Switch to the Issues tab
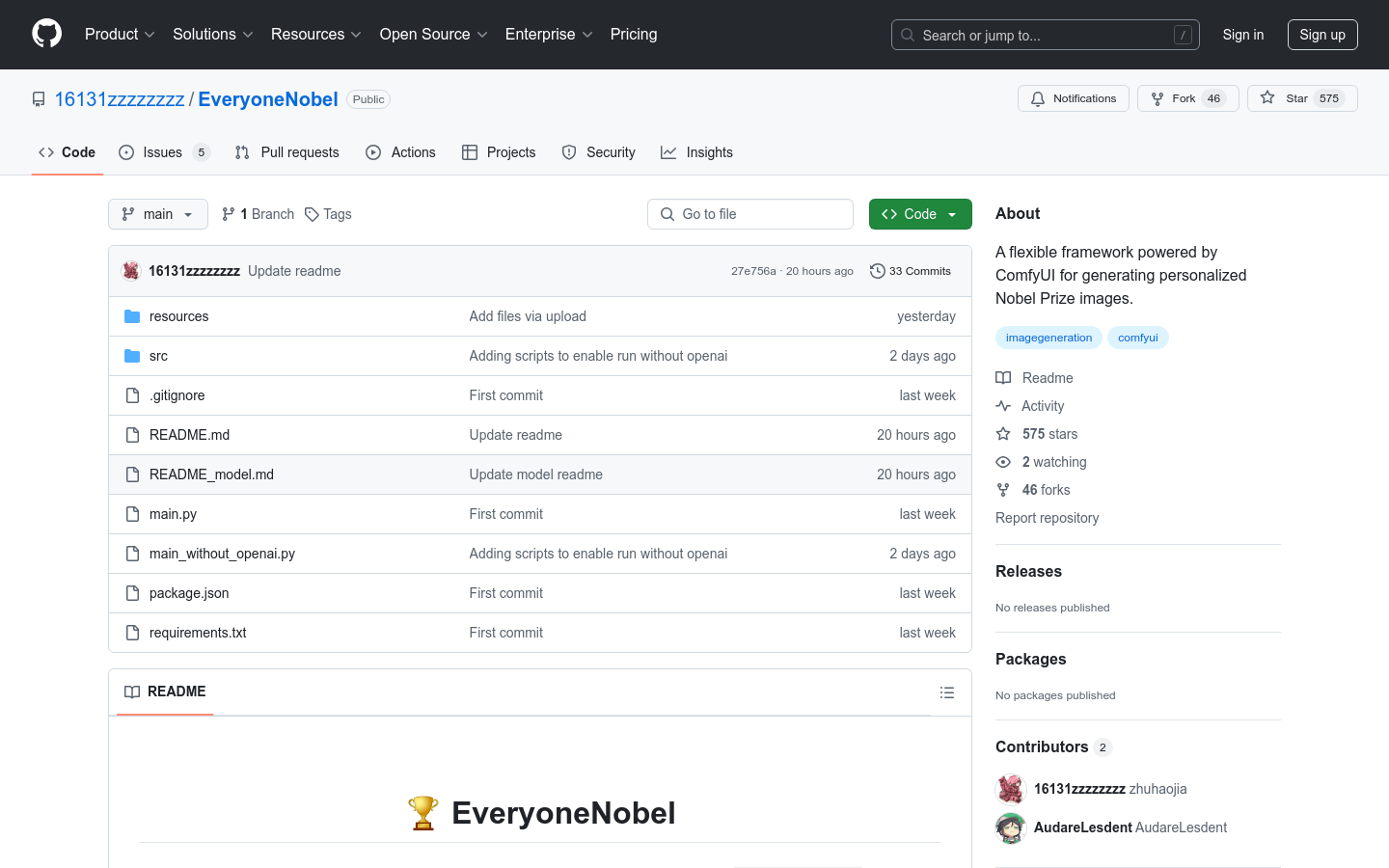1389x868 pixels. pos(164,152)
